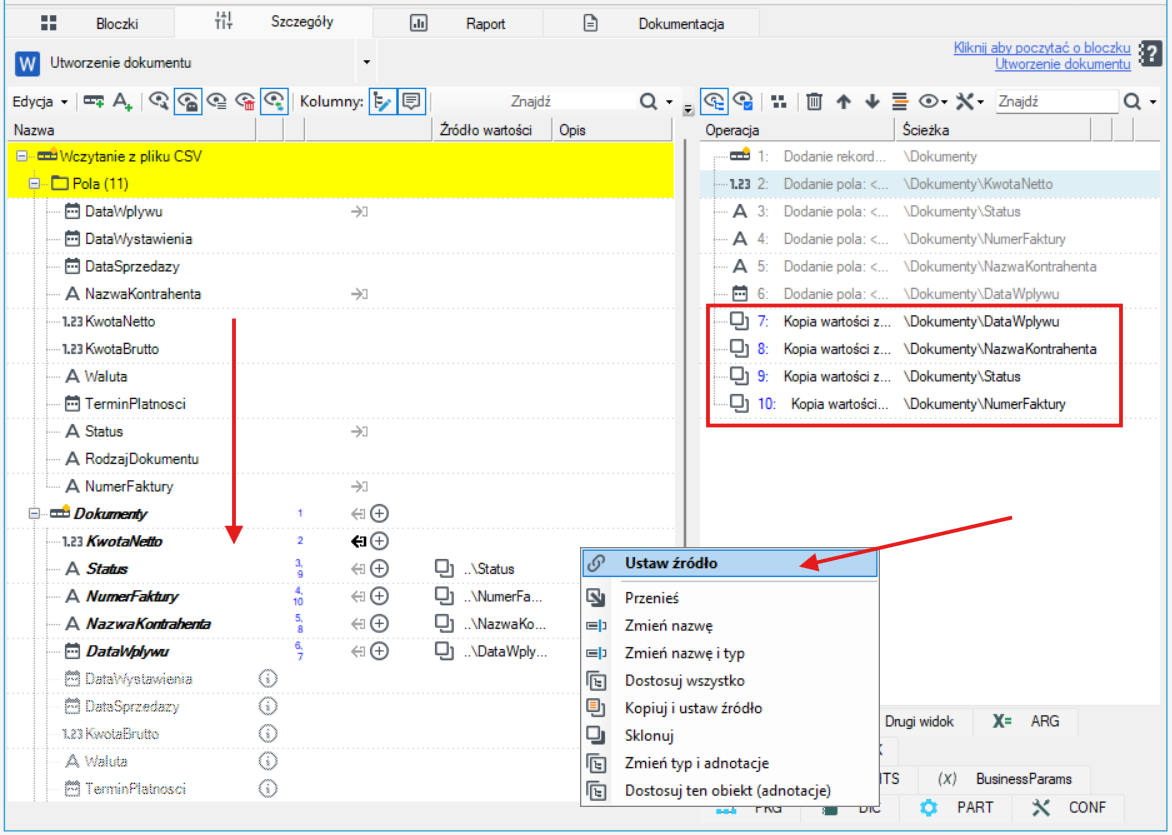The height and width of the screenshot is (835, 1172).
Task: Toggle the eye with list view filter
Action: [216, 102]
